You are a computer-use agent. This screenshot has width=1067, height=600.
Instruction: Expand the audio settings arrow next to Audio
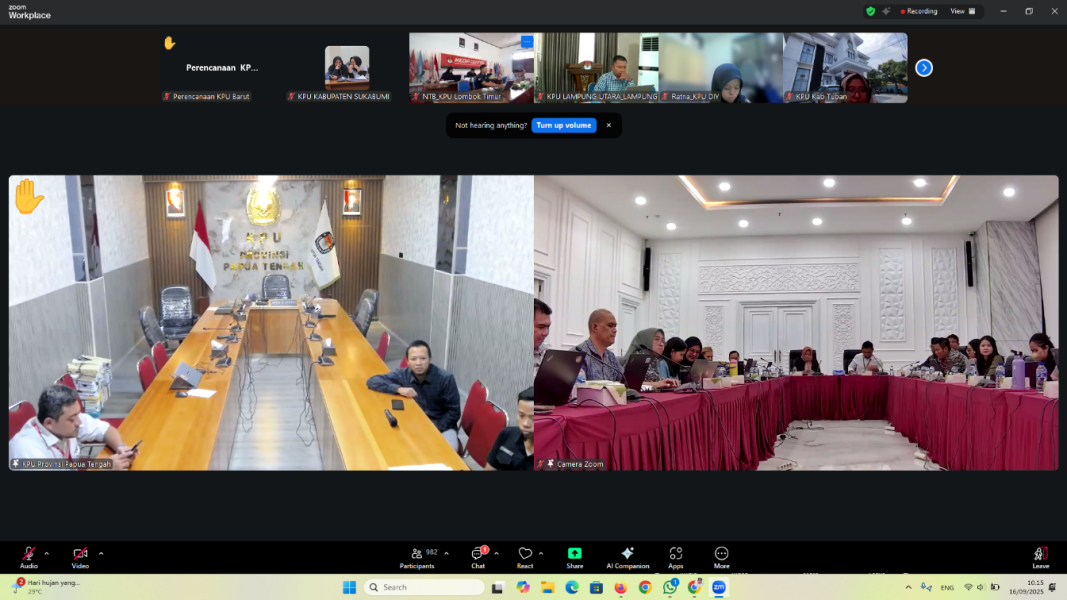pyautogui.click(x=47, y=553)
